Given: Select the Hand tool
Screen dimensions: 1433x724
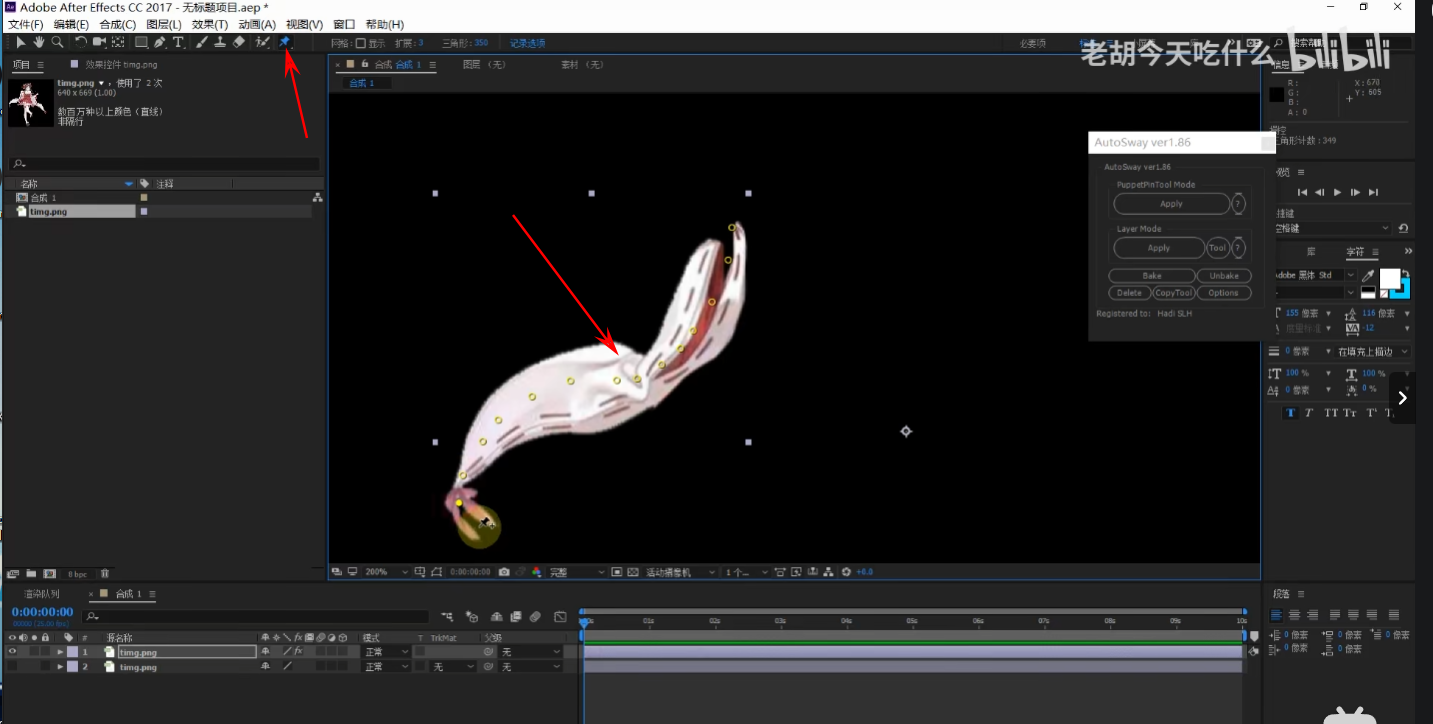Looking at the screenshot, I should (x=38, y=42).
